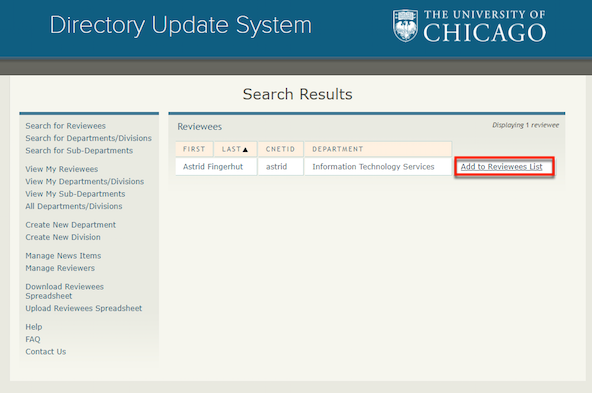Select Create New Department
Screen dimensions: 592x393
(71, 225)
